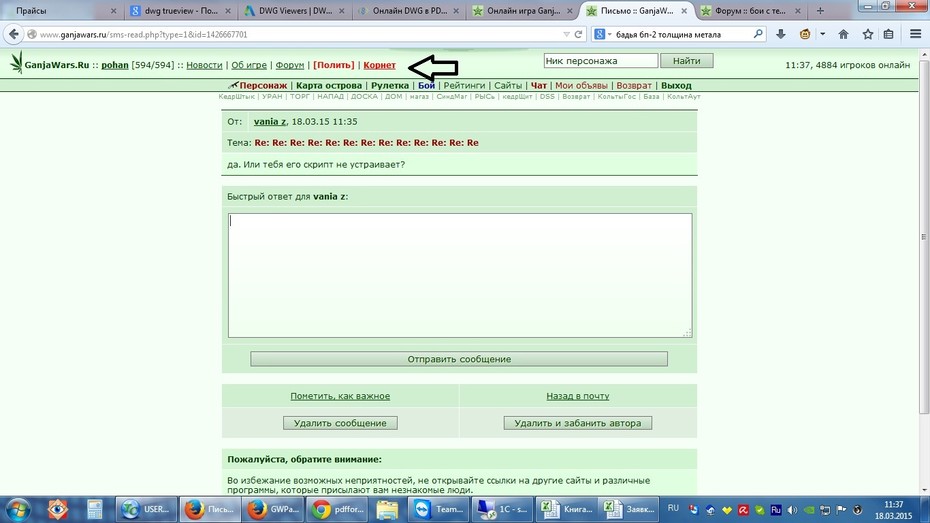This screenshot has height=523, width=930.
Task: Open Firefox hamburger menu
Action: [x=915, y=34]
